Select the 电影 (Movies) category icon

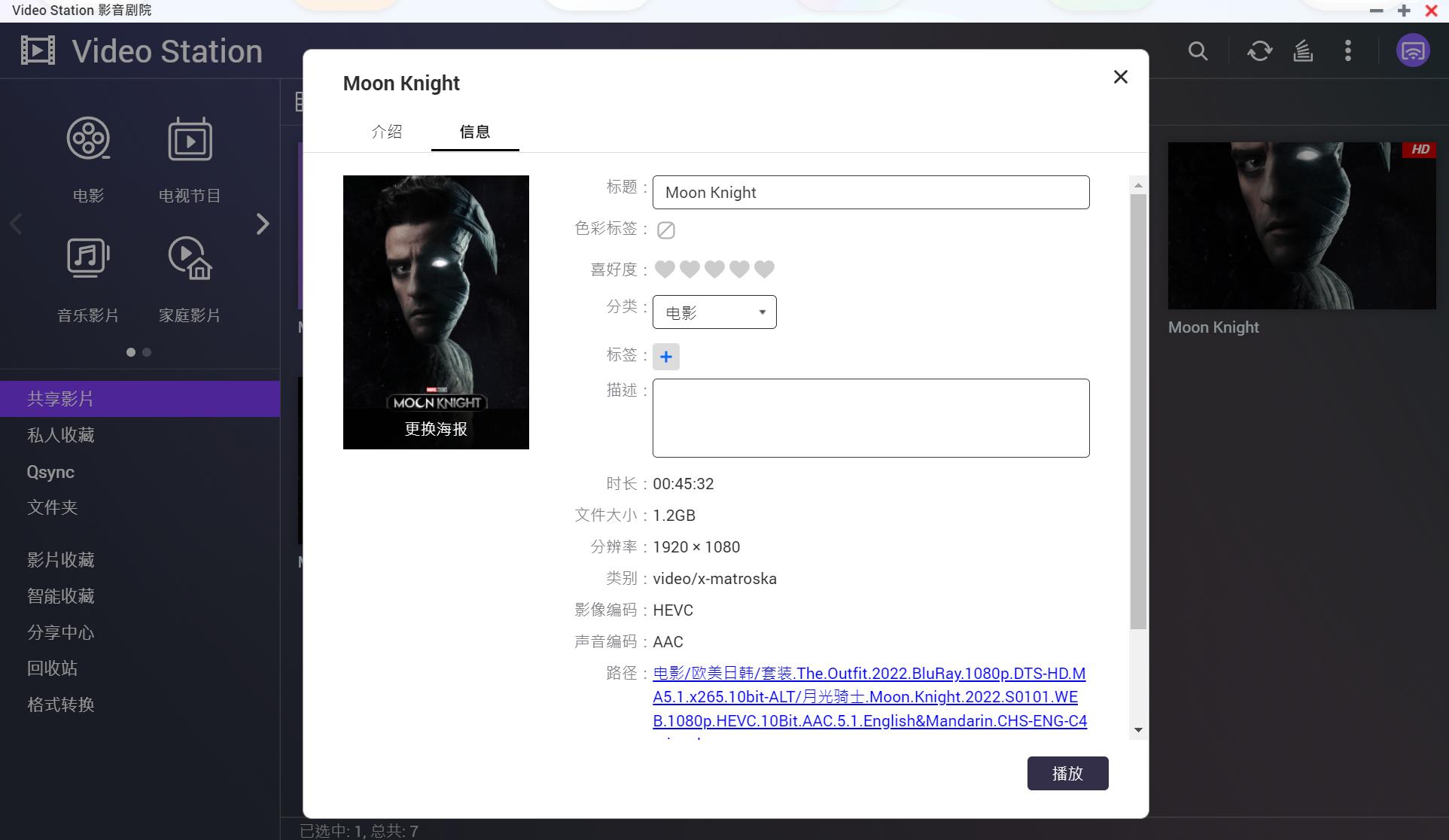coord(88,138)
